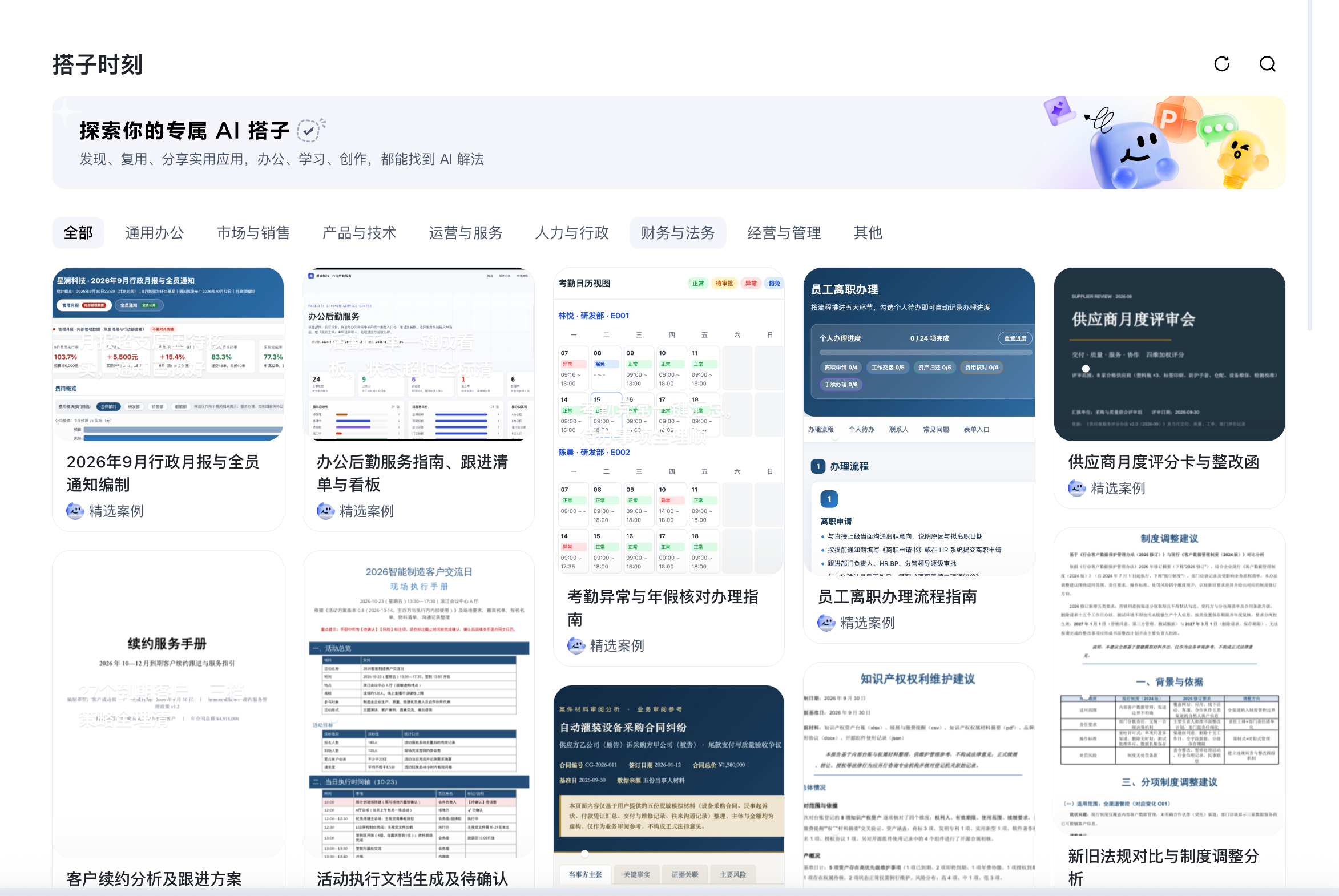Click the mascot avatar under 供应商月度评分卡 card
Viewport: 1339px width, 896px height.
1076,488
